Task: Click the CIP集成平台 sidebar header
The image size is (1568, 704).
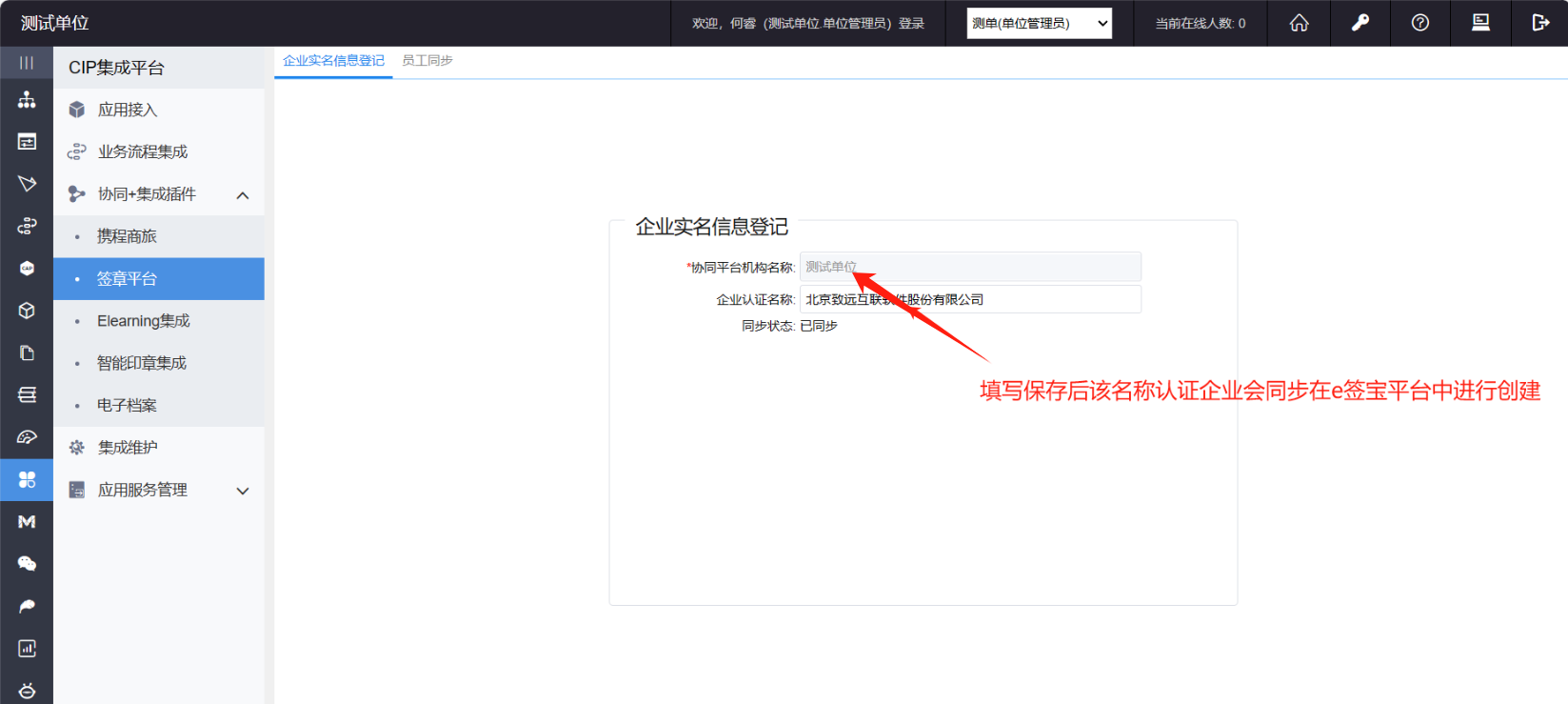Action: point(116,68)
